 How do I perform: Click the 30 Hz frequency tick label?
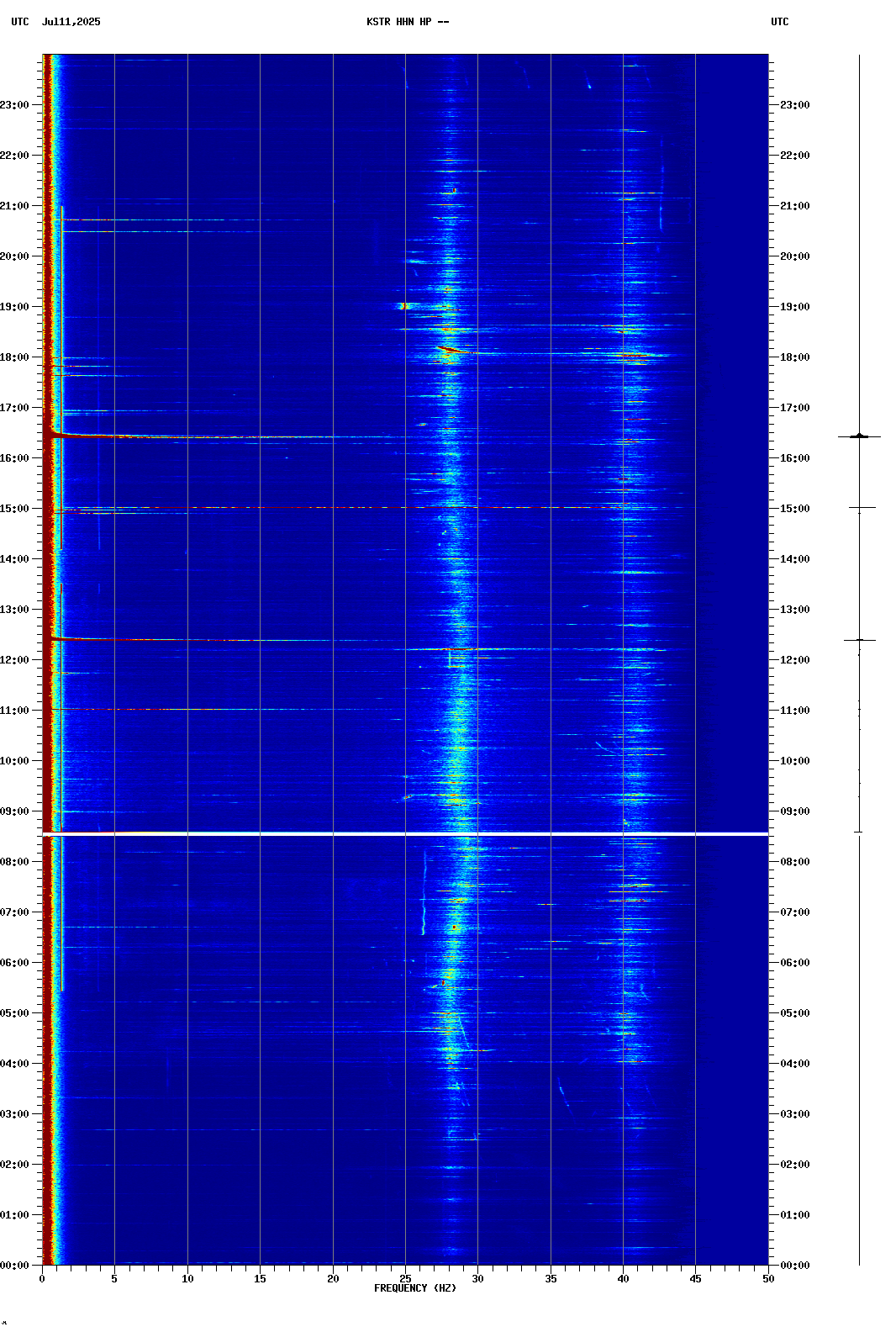477,1279
